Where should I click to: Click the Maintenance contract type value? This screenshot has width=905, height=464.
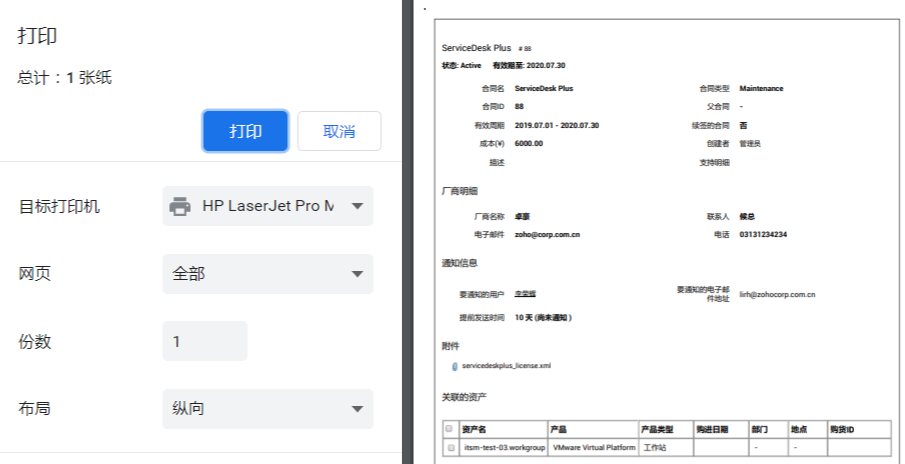(761, 88)
